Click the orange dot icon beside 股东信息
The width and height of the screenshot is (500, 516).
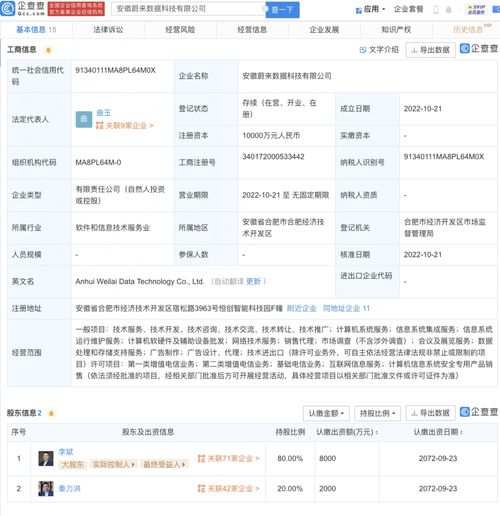(x=51, y=413)
